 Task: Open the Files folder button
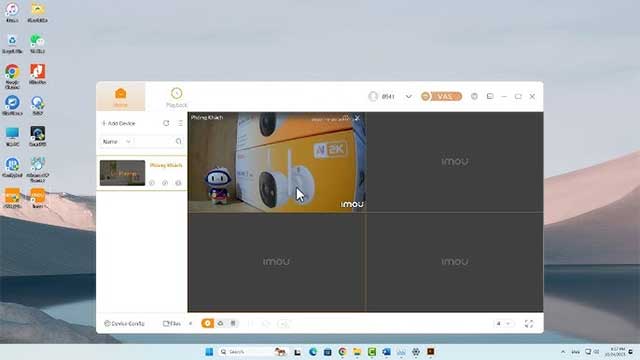tap(172, 323)
